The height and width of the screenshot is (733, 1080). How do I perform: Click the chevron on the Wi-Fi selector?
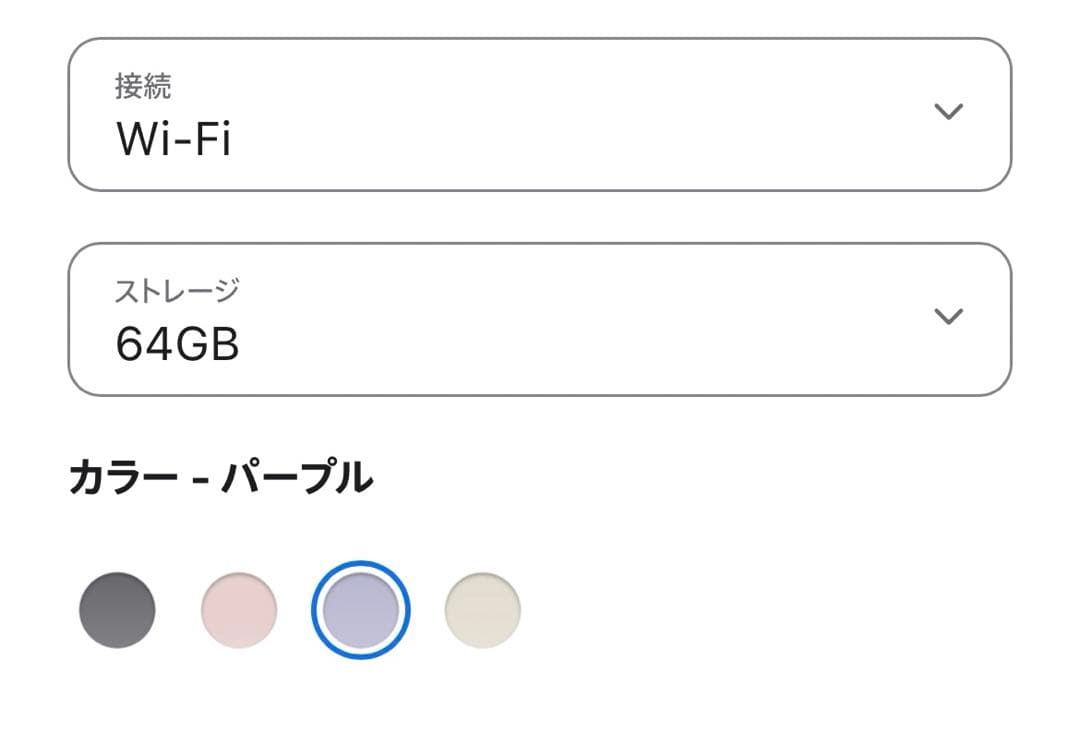948,112
